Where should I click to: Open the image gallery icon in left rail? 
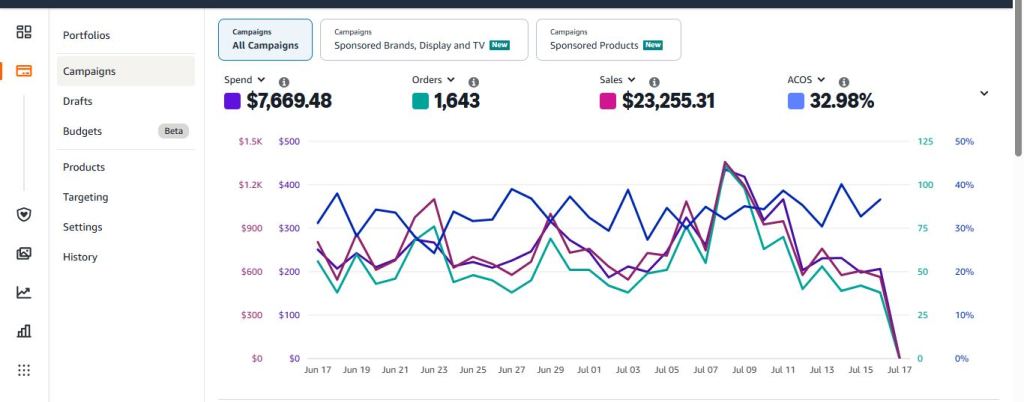click(24, 253)
